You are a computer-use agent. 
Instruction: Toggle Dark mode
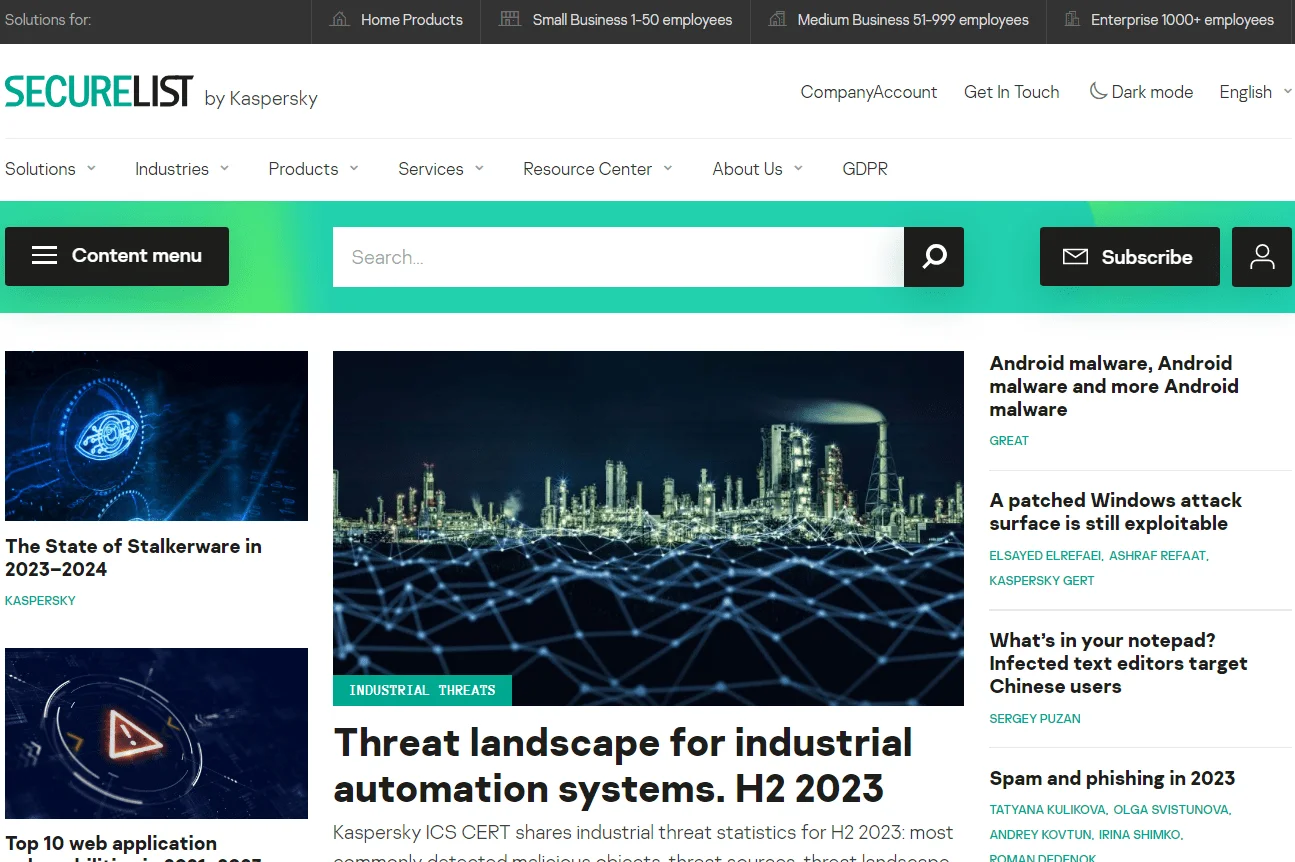click(1141, 92)
